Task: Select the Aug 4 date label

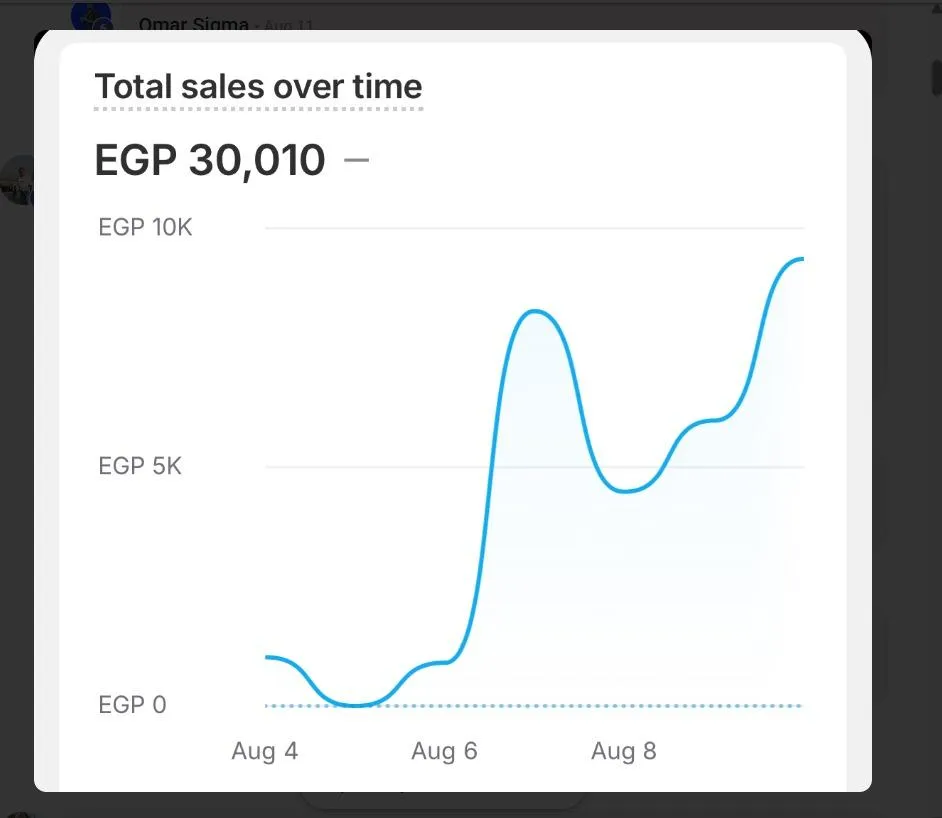Action: coord(264,751)
